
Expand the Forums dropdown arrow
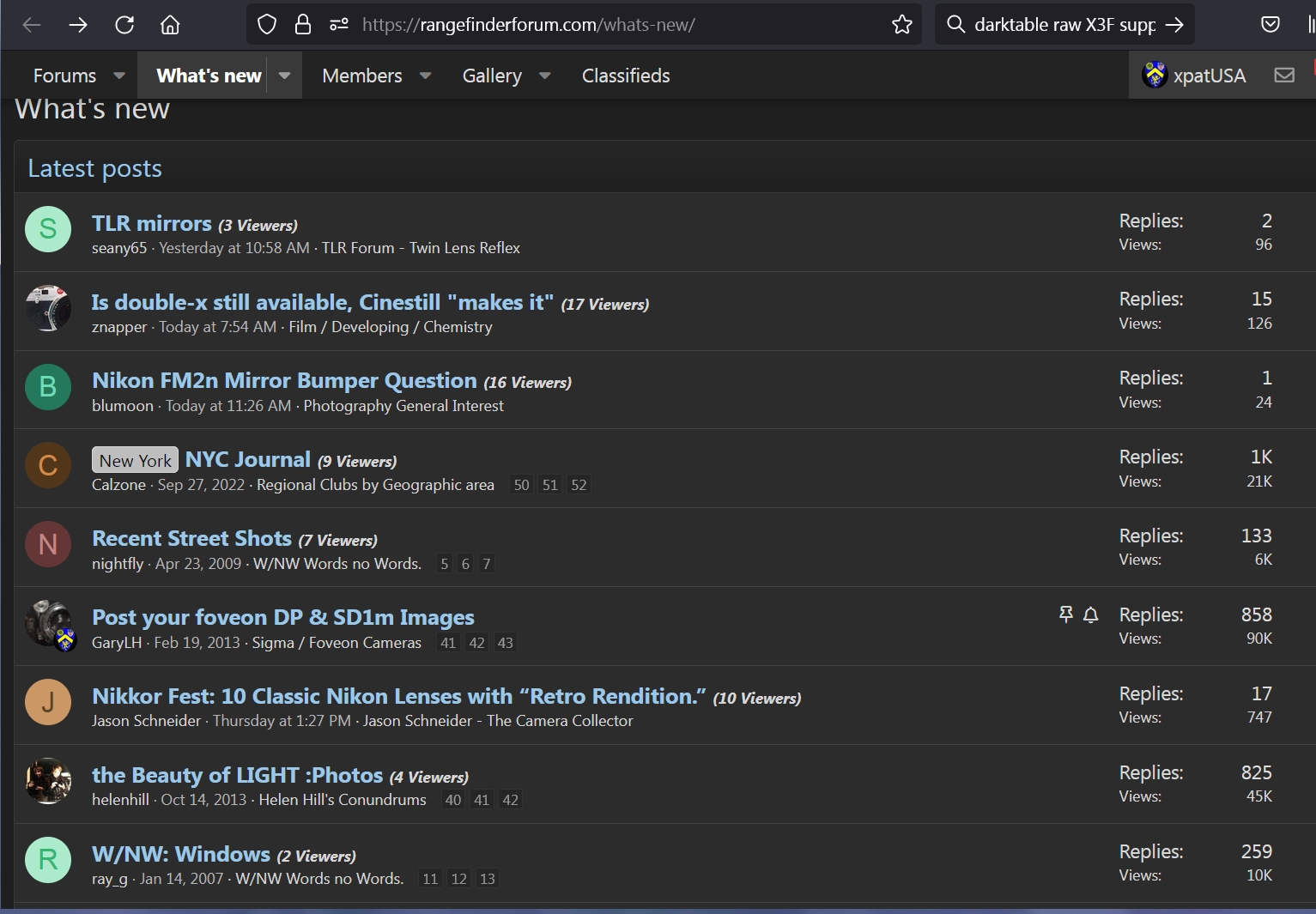119,76
